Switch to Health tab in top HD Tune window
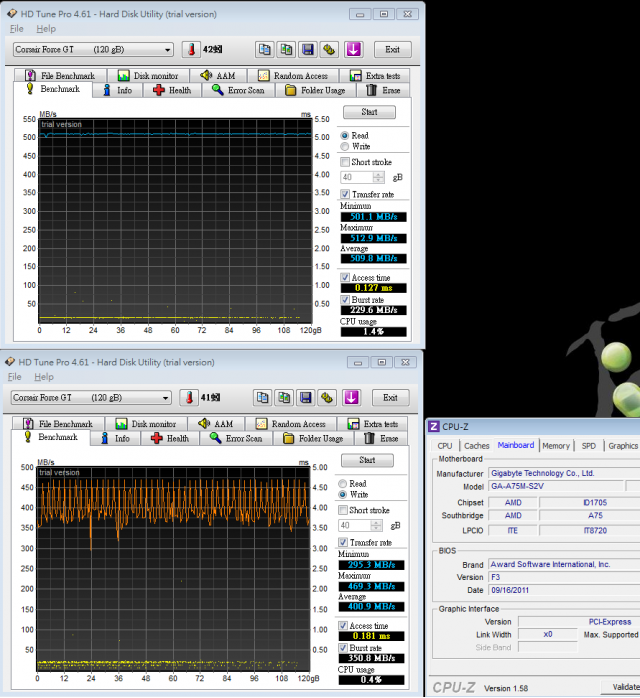The image size is (640, 698). [x=172, y=90]
